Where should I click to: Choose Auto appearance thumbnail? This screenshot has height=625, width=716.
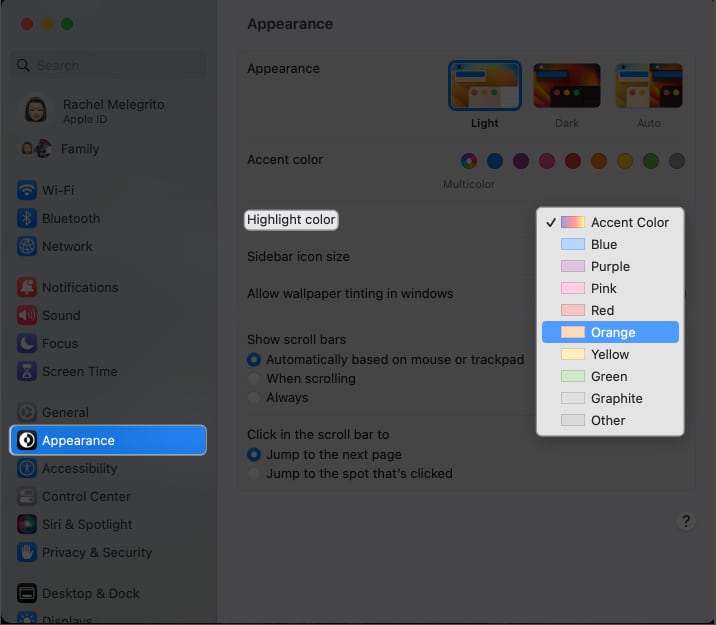click(x=649, y=85)
